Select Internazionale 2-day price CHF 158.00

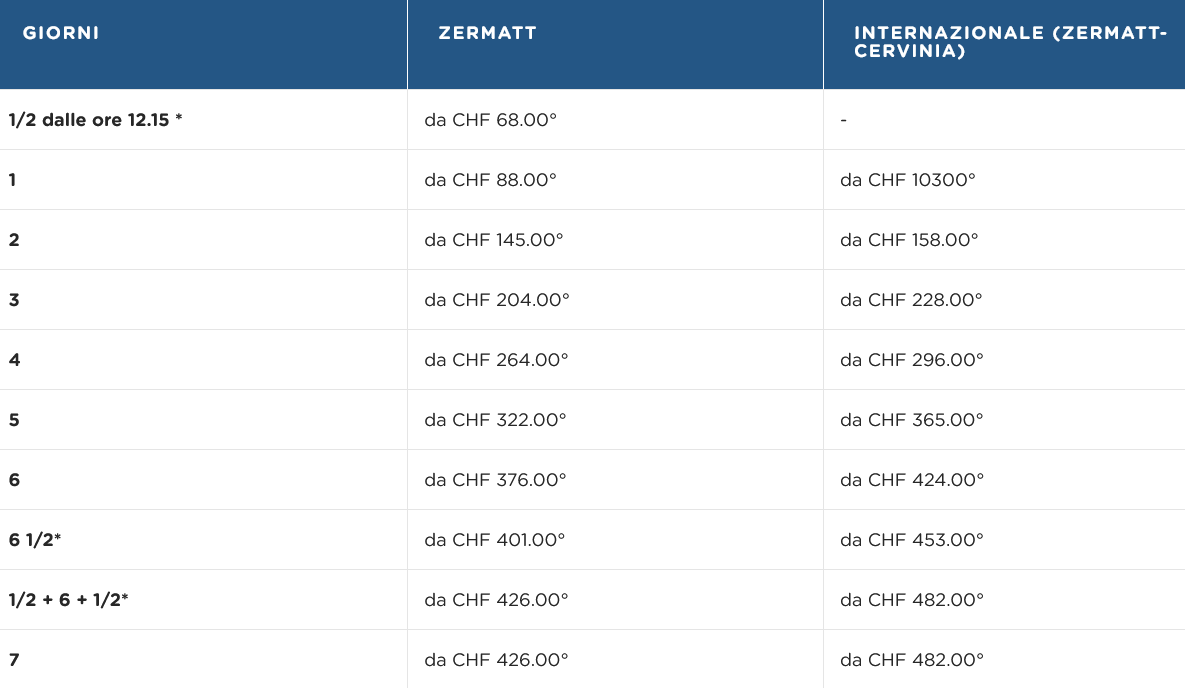point(909,240)
